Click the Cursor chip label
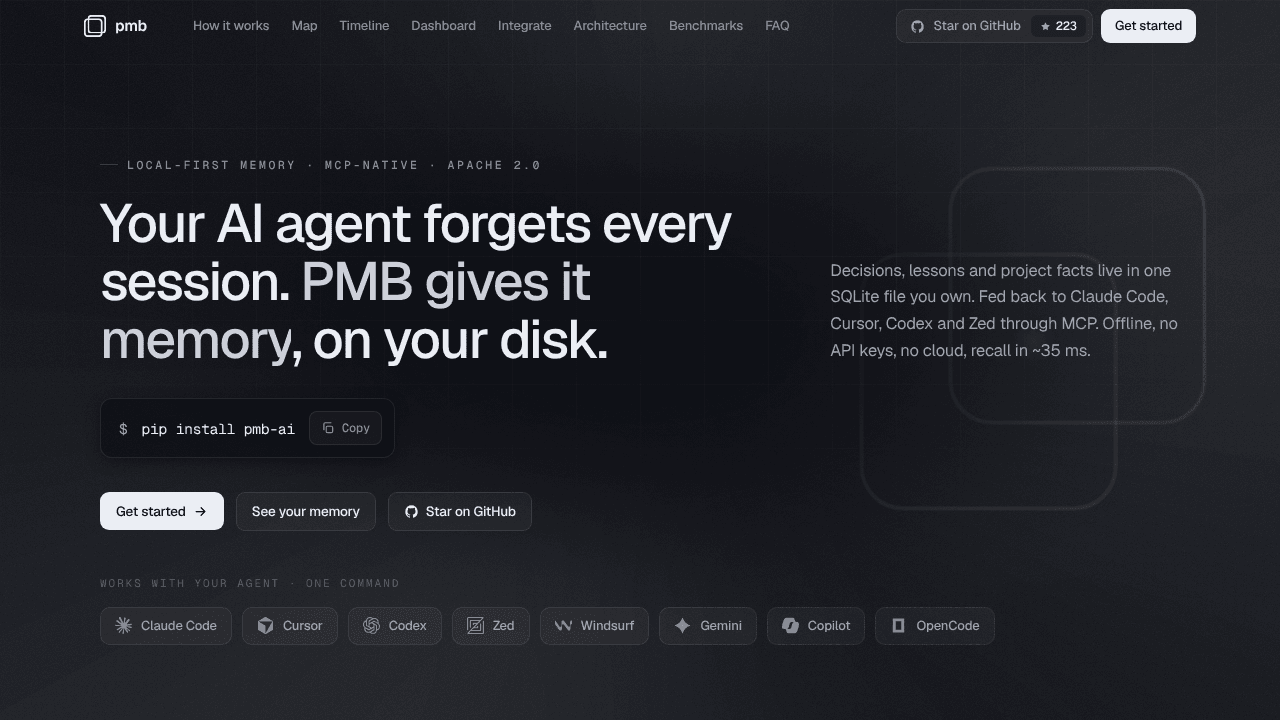 coord(303,626)
